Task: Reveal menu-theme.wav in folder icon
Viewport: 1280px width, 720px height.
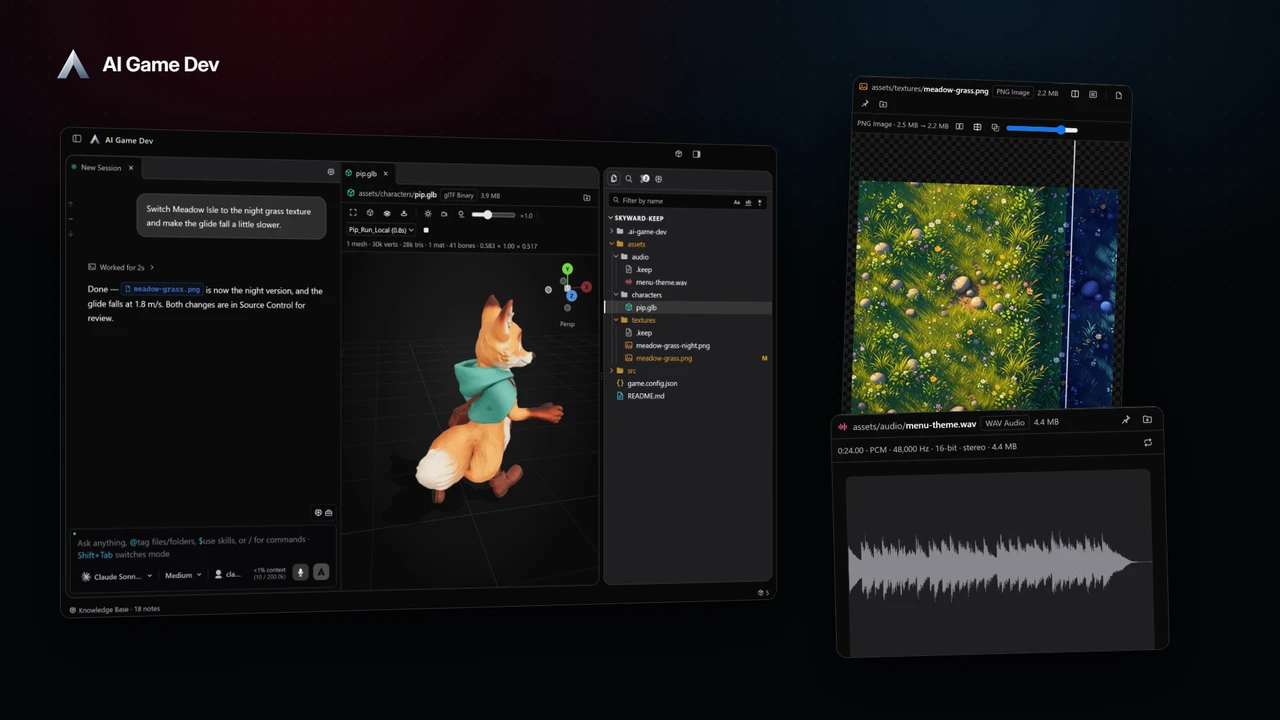Action: (1147, 420)
